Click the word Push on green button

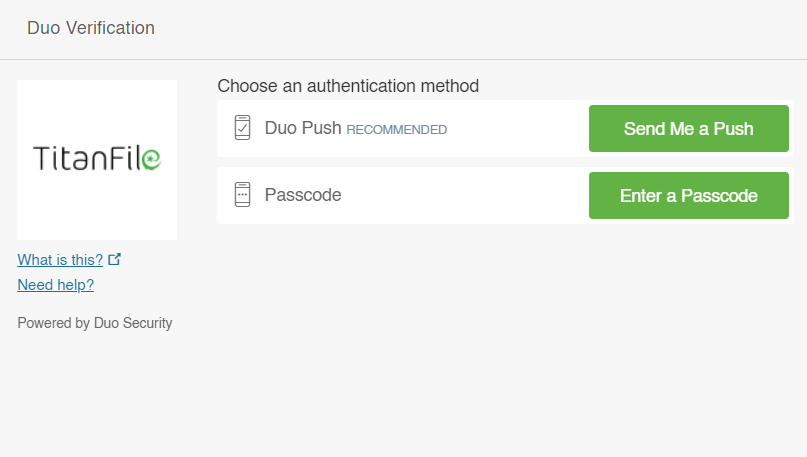tap(733, 129)
